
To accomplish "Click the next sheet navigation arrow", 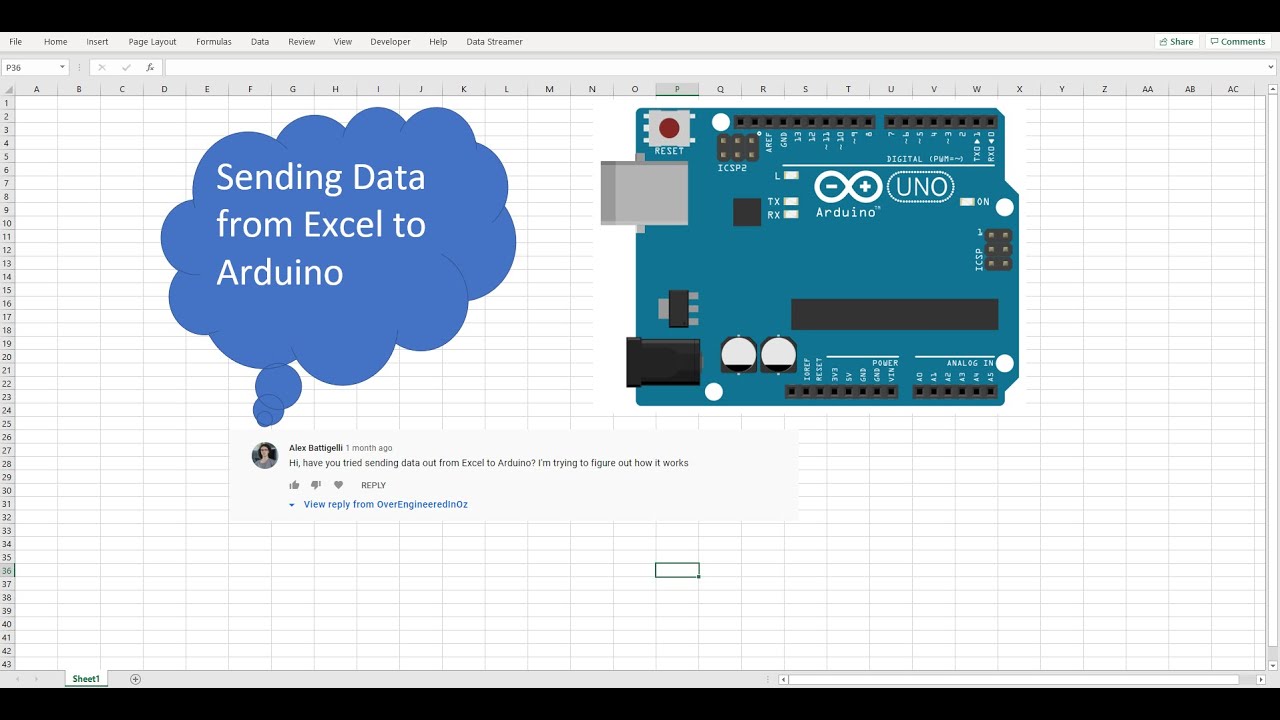I will point(36,679).
